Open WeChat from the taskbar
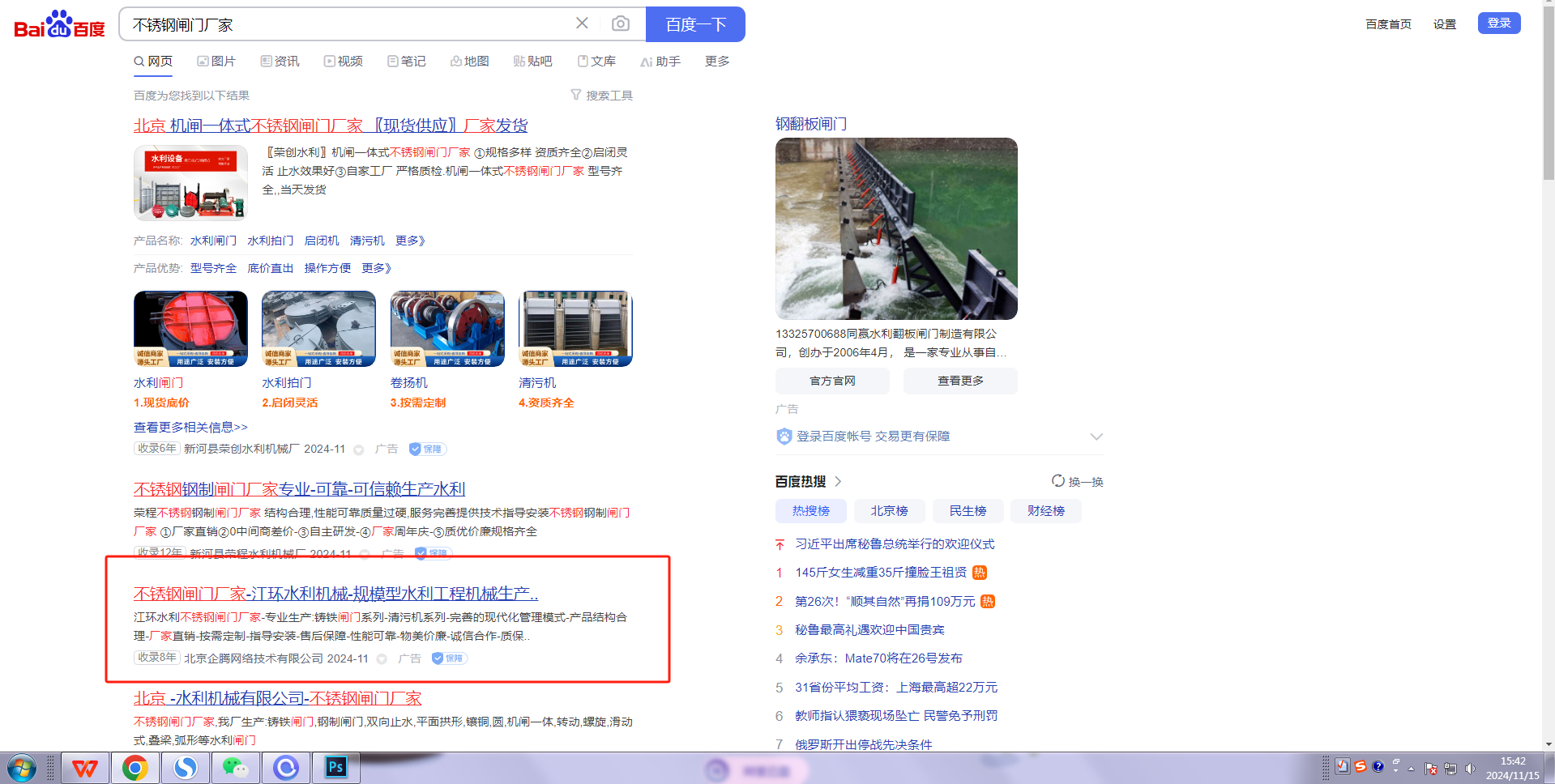1555x784 pixels. 235,768
